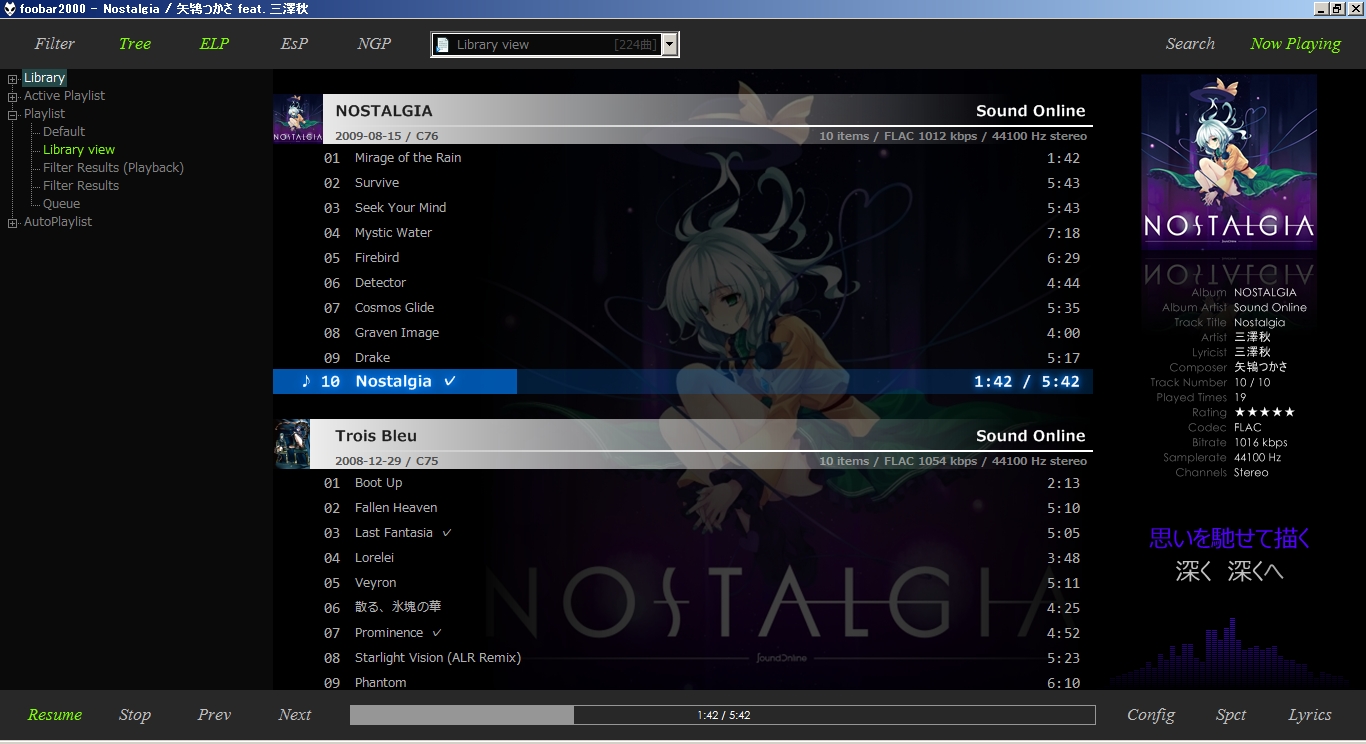Open the Search panel

[1190, 44]
